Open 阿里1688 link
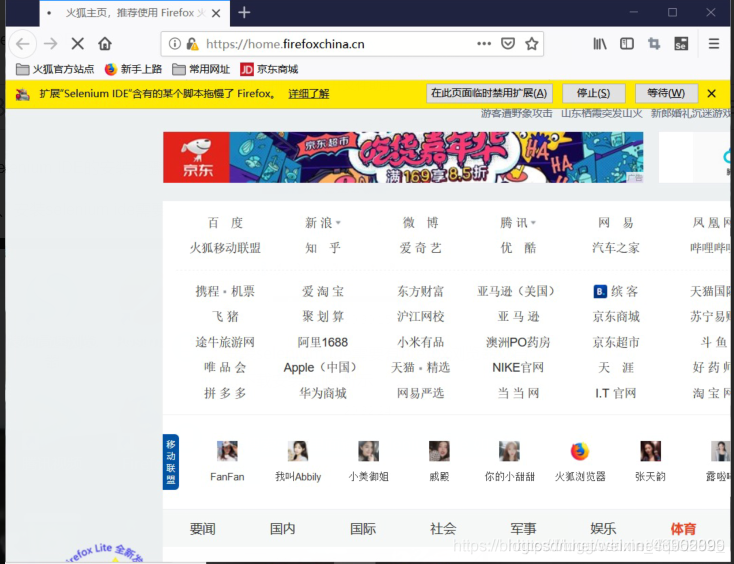The width and height of the screenshot is (734, 564). coord(323,342)
